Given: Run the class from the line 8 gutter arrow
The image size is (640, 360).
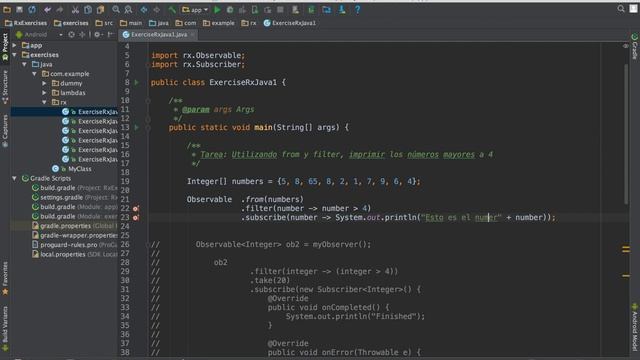Looking at the screenshot, I should pyautogui.click(x=137, y=82).
